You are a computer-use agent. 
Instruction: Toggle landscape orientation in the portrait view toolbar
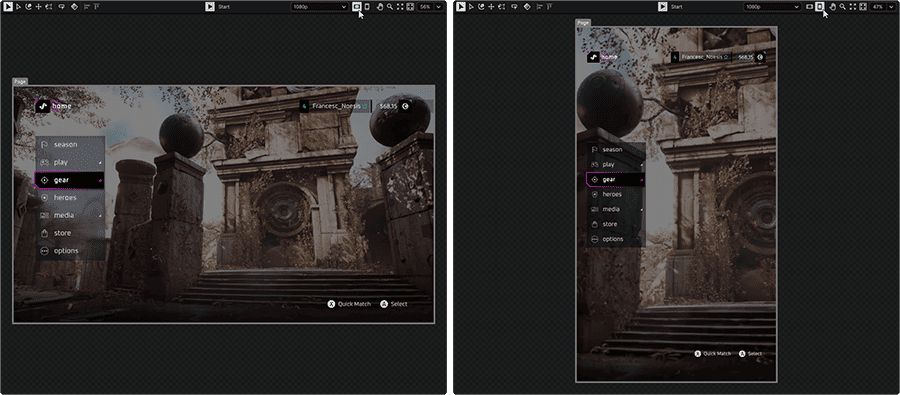click(810, 7)
